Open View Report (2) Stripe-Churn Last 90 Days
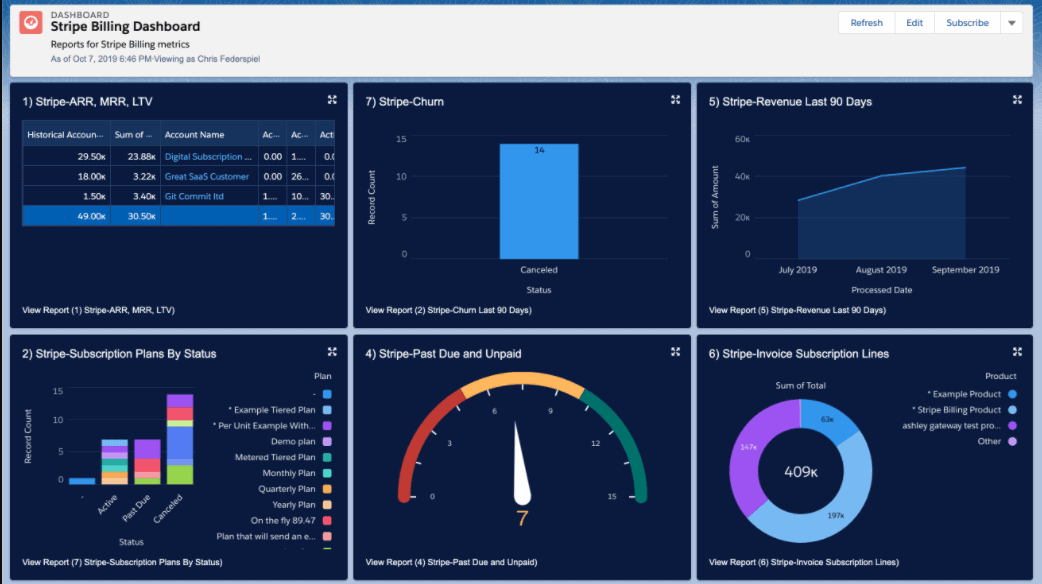 point(449,310)
